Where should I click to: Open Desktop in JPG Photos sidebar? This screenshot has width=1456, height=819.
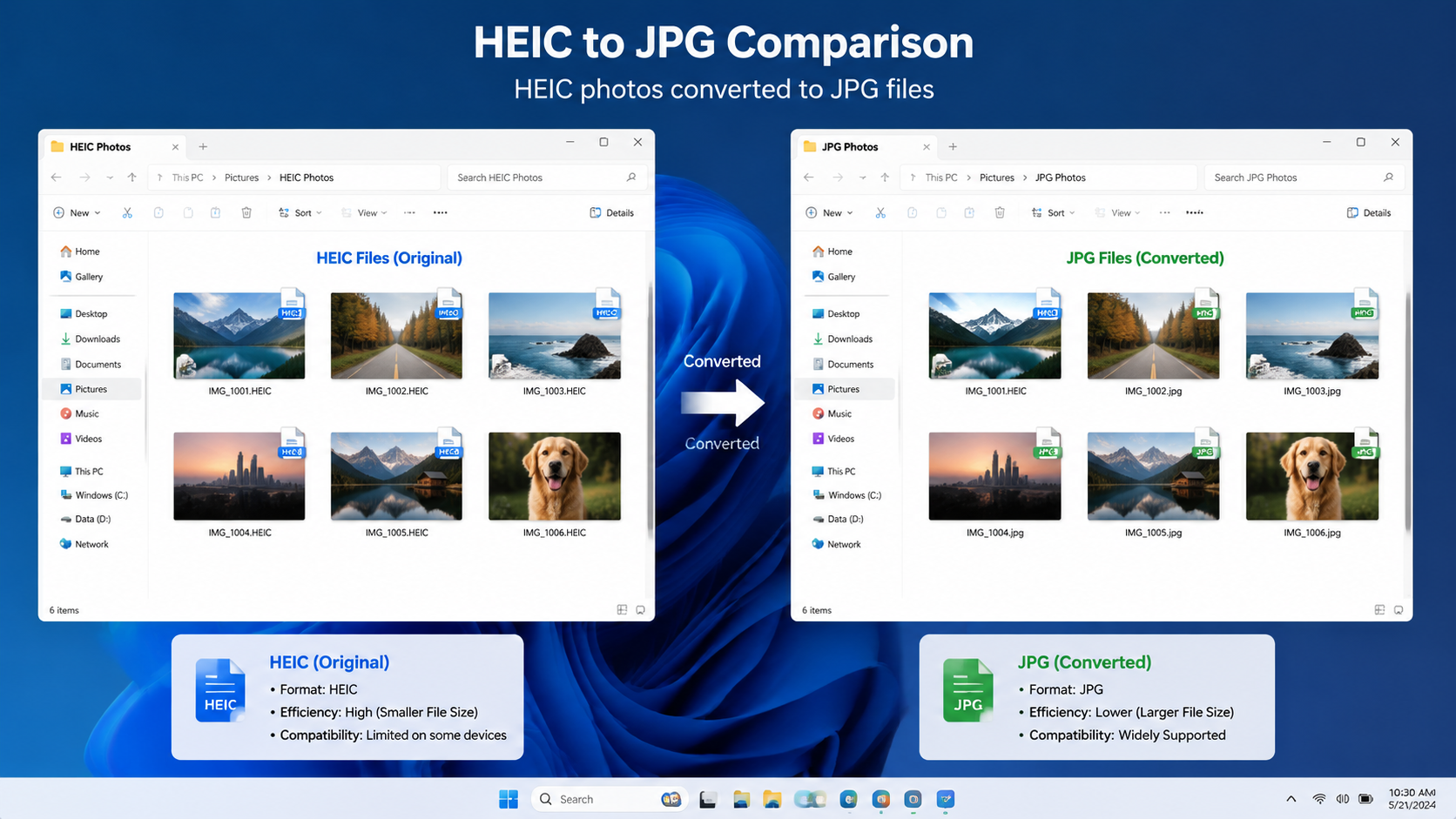(x=836, y=314)
